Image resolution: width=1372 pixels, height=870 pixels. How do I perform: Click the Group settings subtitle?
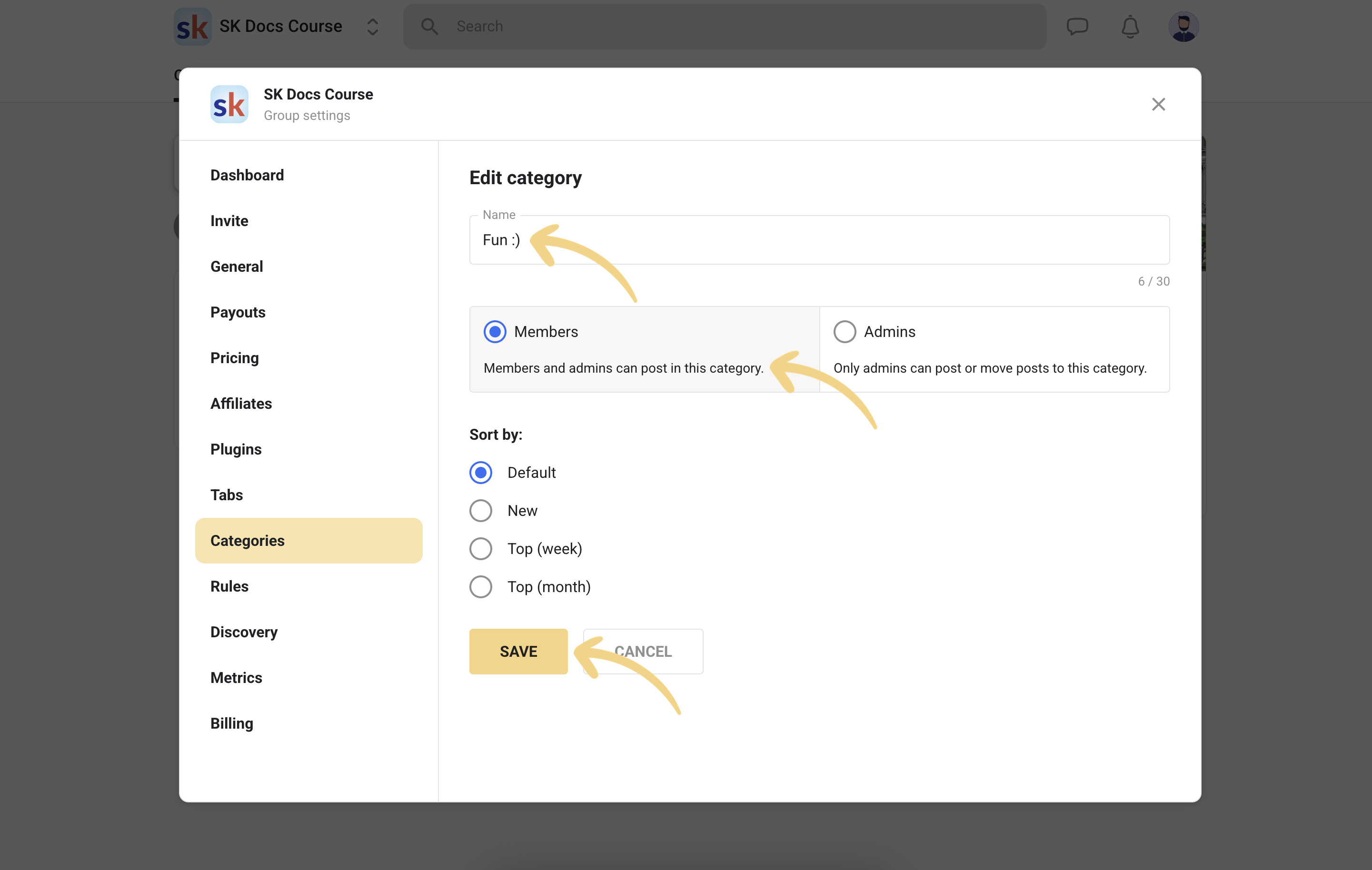307,116
